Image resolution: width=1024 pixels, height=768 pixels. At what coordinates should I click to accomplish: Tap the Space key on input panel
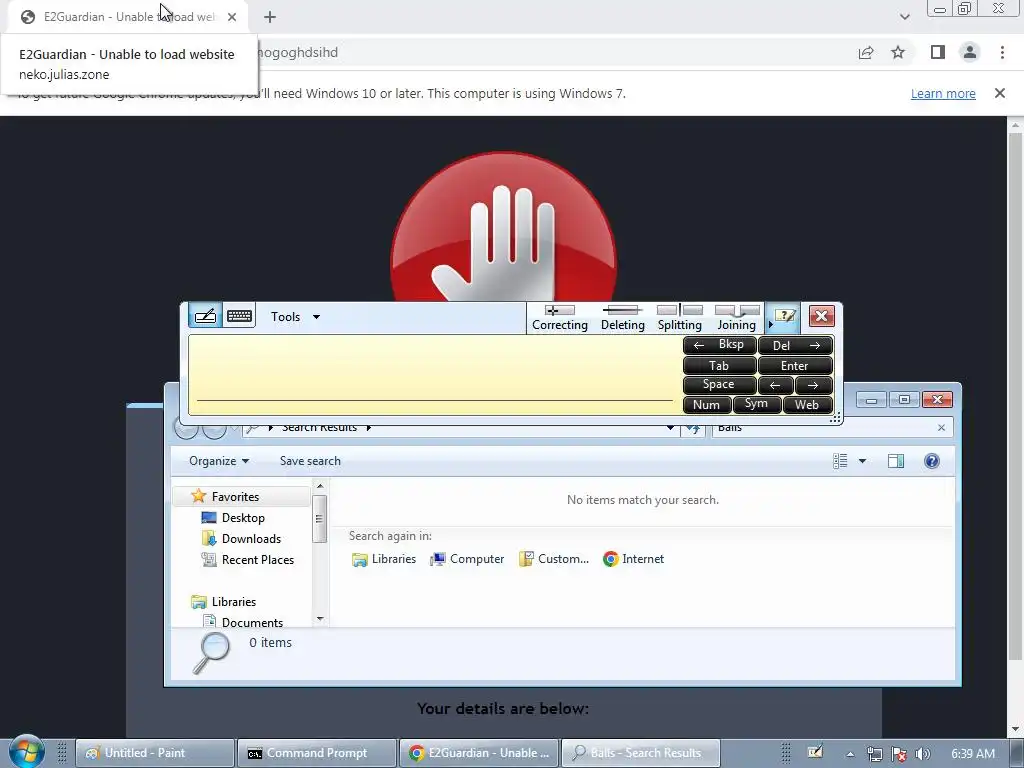coord(719,385)
